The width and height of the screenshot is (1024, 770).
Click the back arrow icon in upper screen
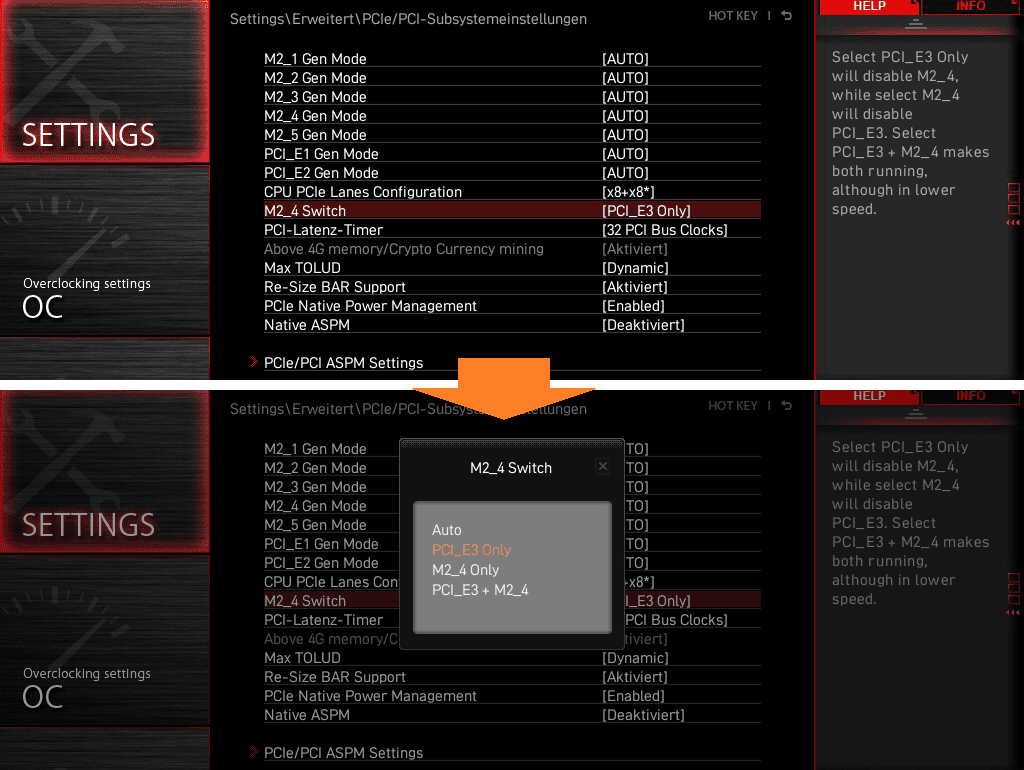tap(787, 15)
